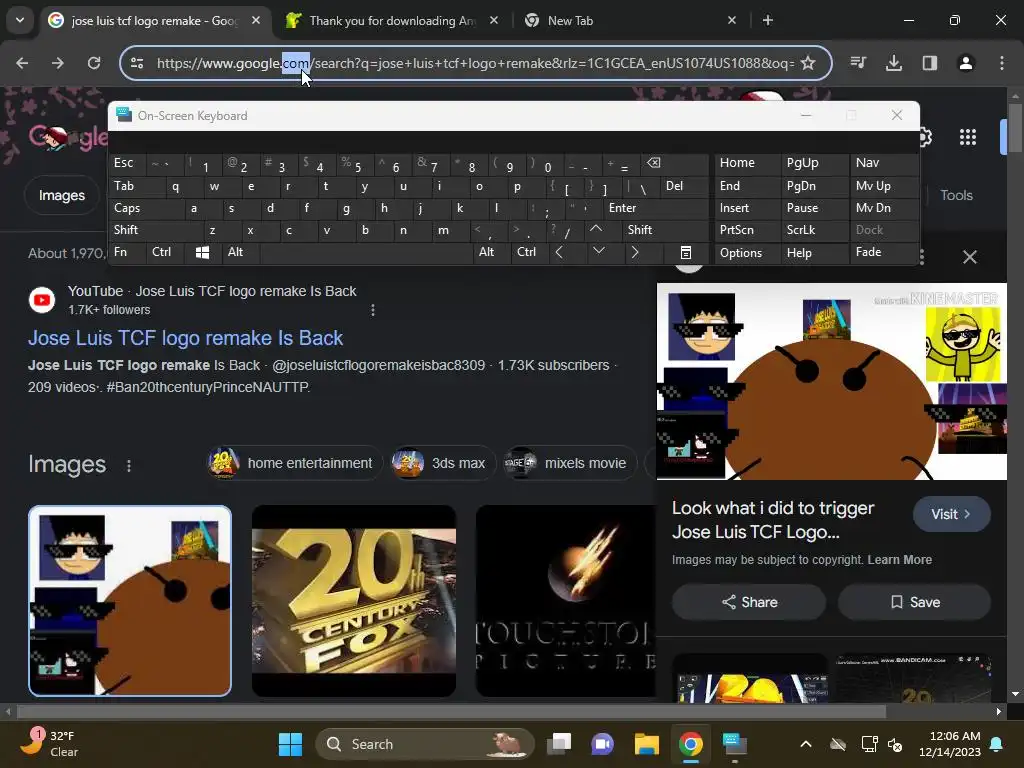
Task: Select the home entertainment chip
Action: 294,463
